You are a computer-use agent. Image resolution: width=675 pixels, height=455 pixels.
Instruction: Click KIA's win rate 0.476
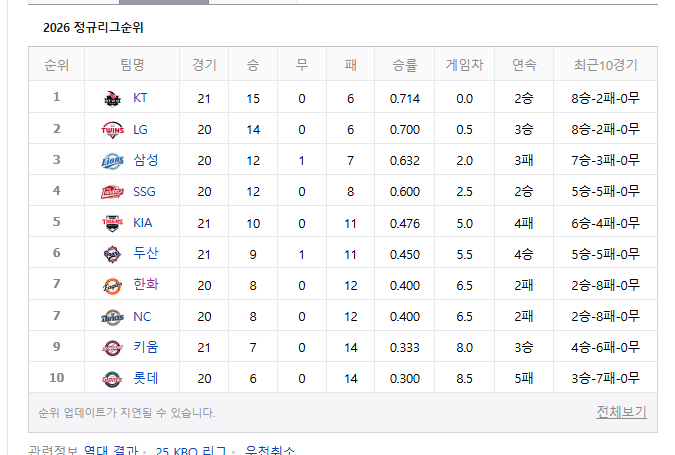(405, 223)
